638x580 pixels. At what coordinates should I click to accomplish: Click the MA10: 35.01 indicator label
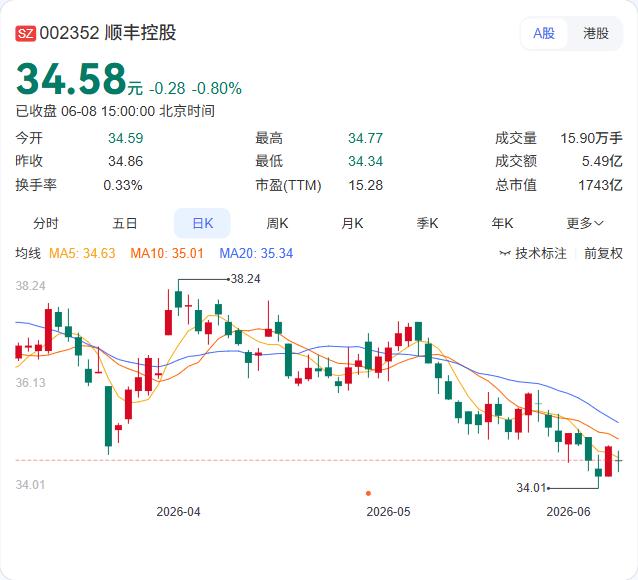pos(167,253)
